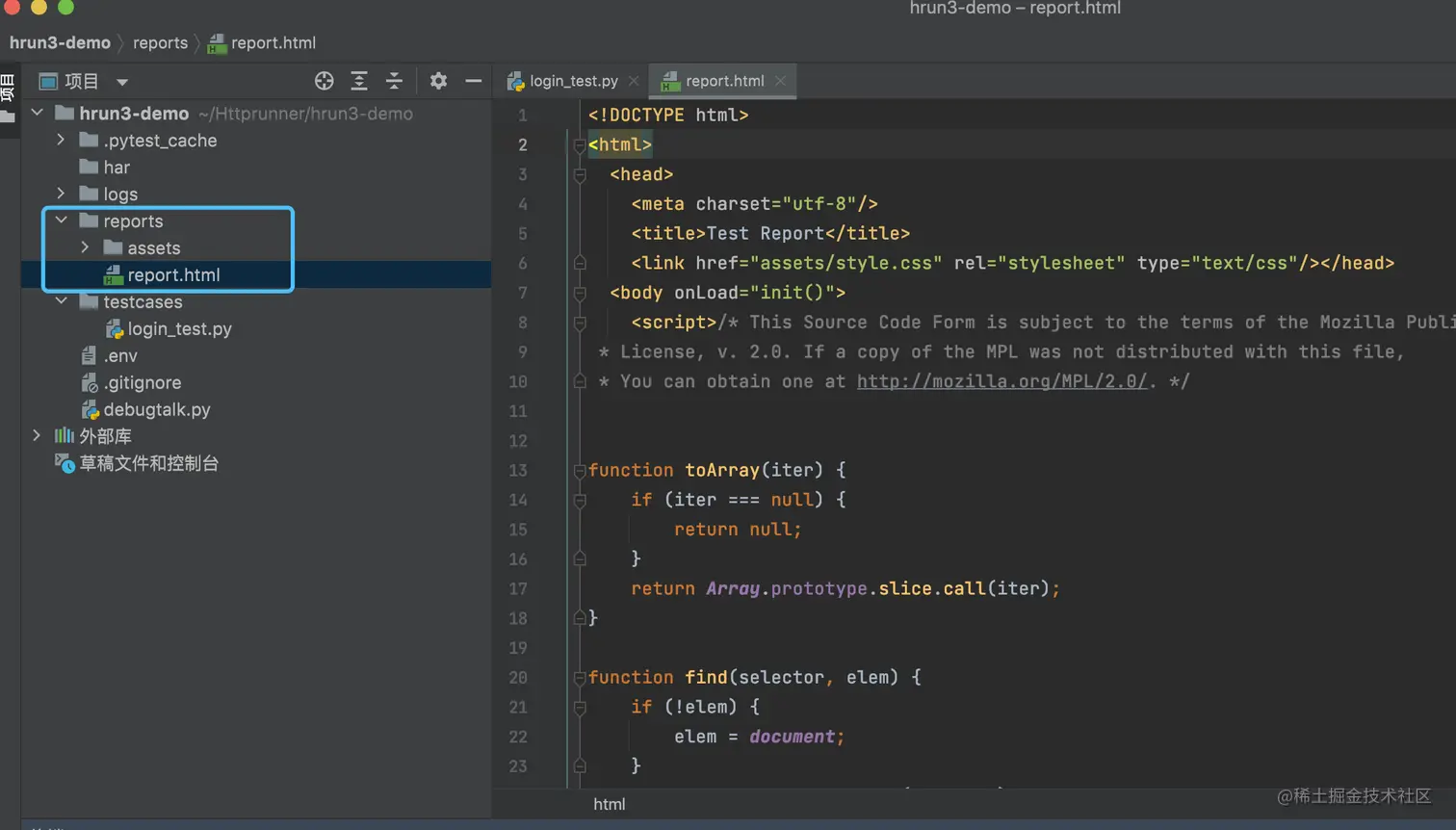Open the project view dropdown arrow
Screen dimensions: 1456x830
tap(122, 82)
